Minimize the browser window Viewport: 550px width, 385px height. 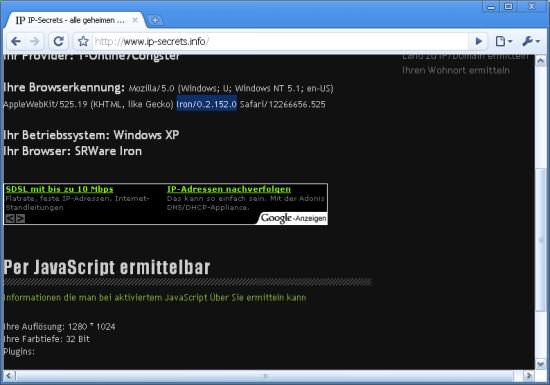tap(491, 7)
